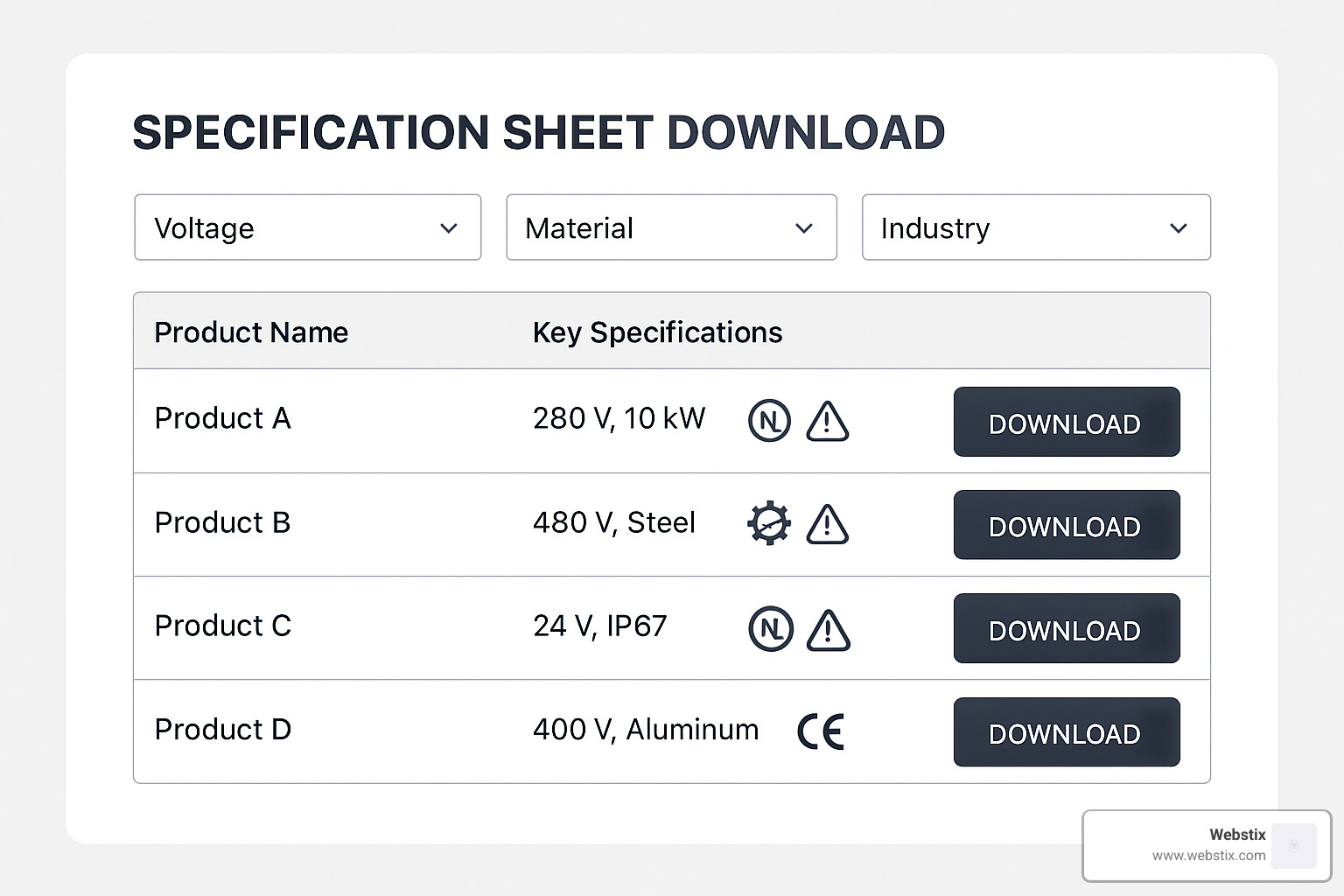The width and height of the screenshot is (1344, 896).
Task: Click the Key Specifications column header
Action: (x=657, y=332)
